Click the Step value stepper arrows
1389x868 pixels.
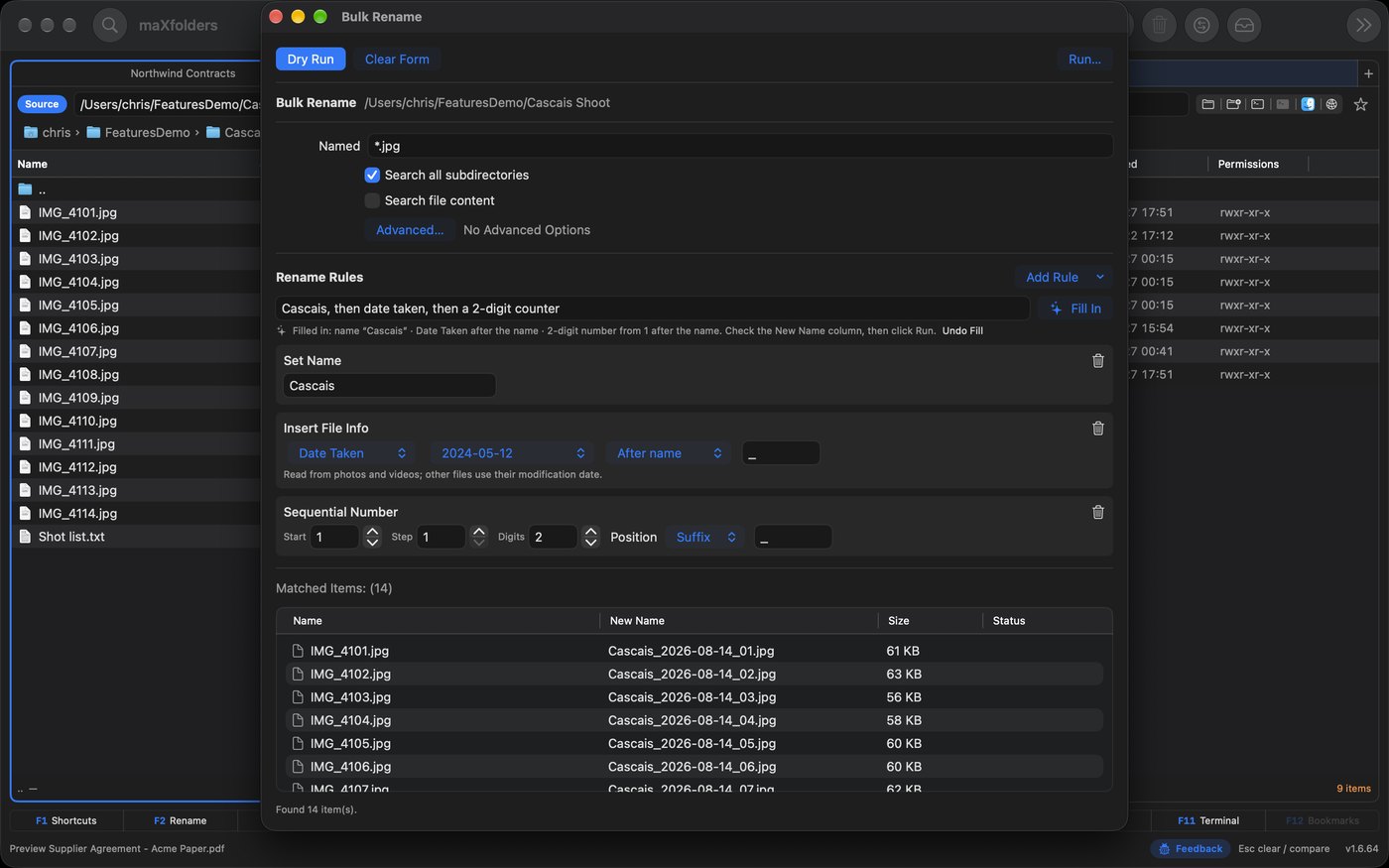coord(479,537)
